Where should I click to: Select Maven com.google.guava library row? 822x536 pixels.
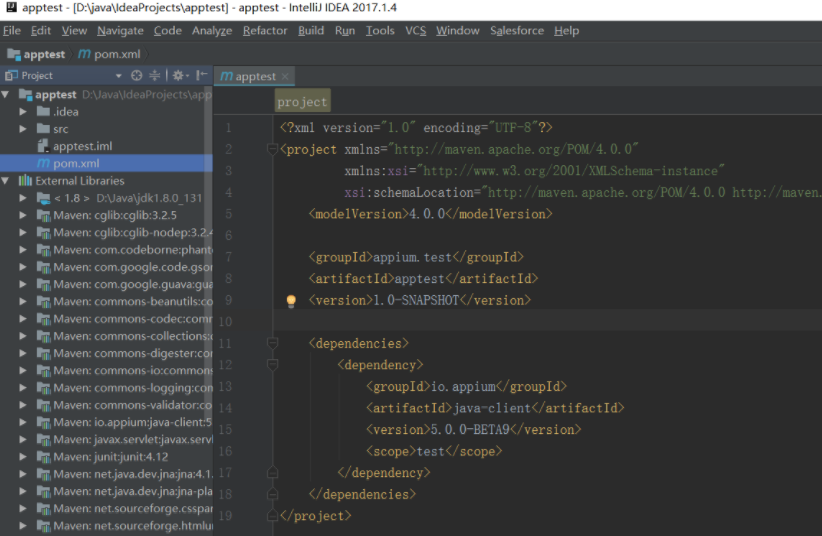point(106,284)
